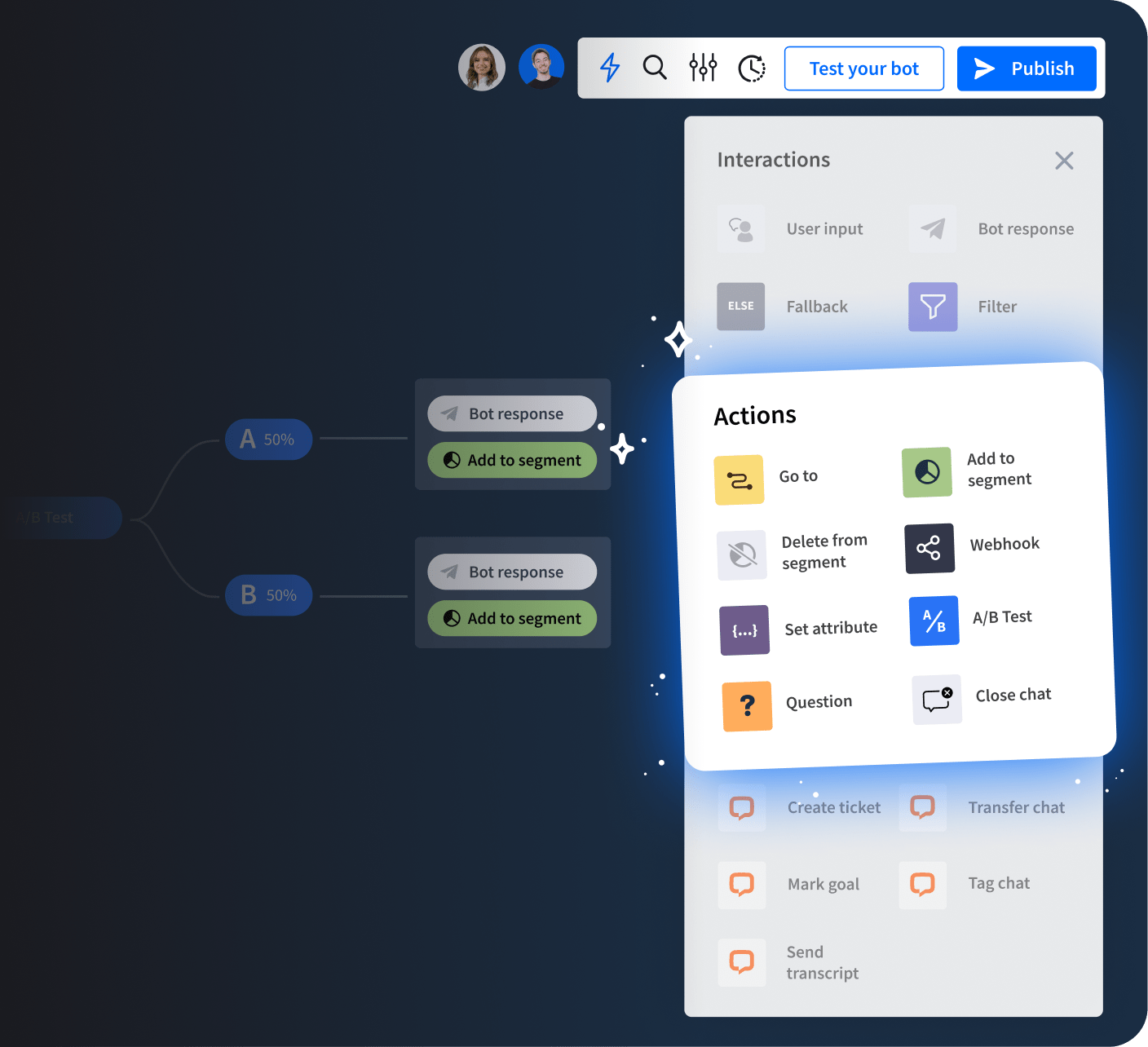Select the Add to segment action icon
This screenshot has width=1148, height=1047.
926,472
